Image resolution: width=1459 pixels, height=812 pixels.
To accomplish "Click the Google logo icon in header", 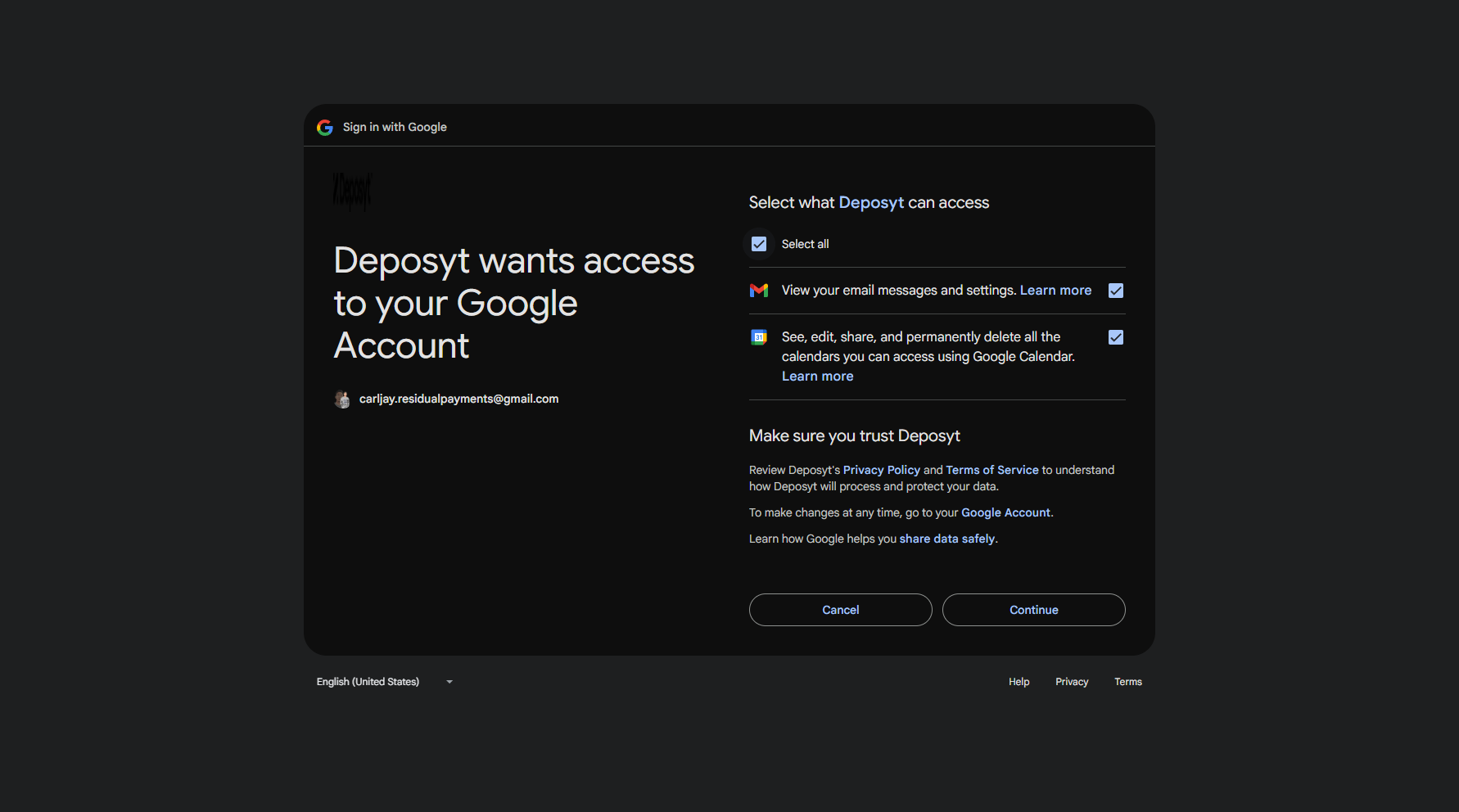I will [325, 128].
